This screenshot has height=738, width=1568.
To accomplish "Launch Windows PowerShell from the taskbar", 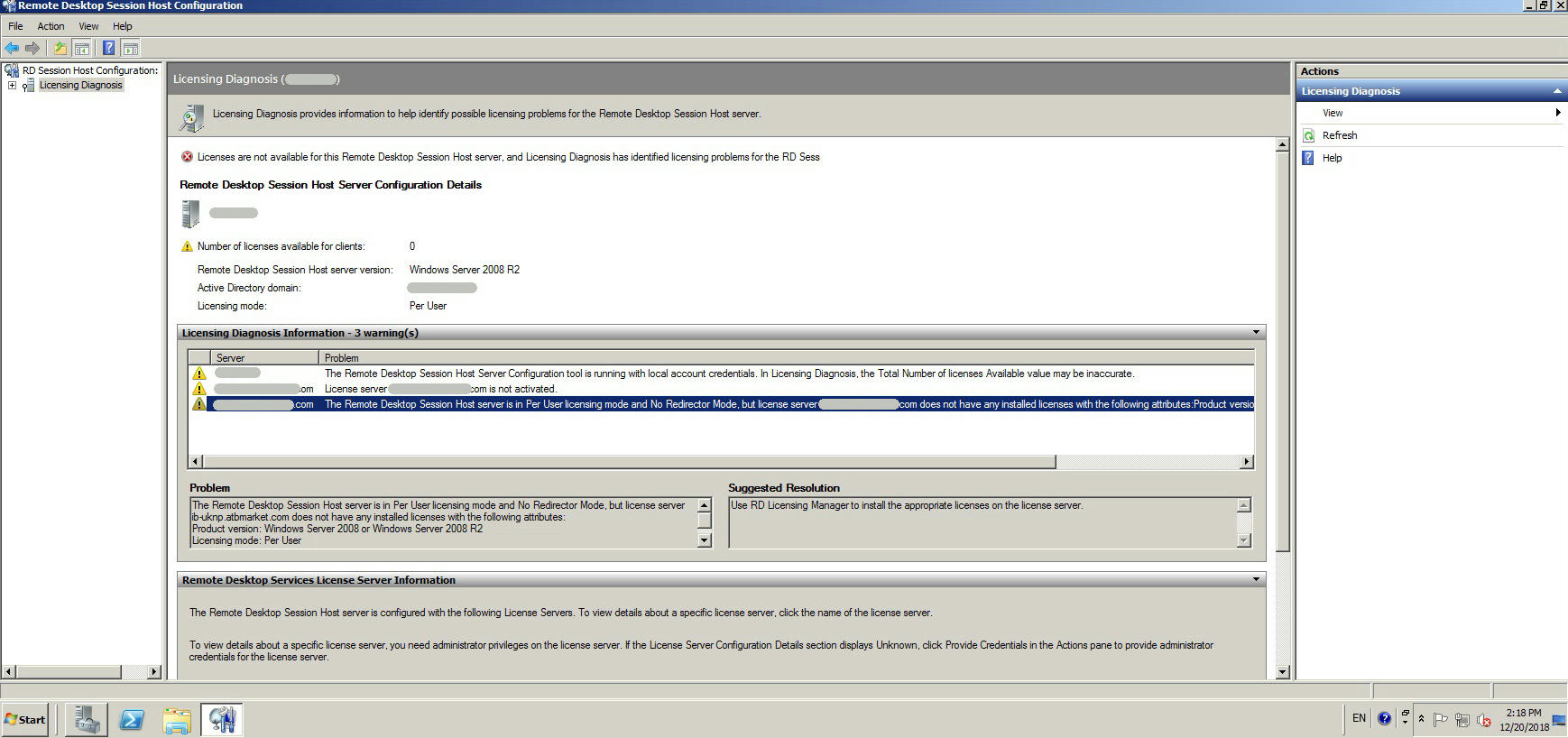I will [132, 719].
